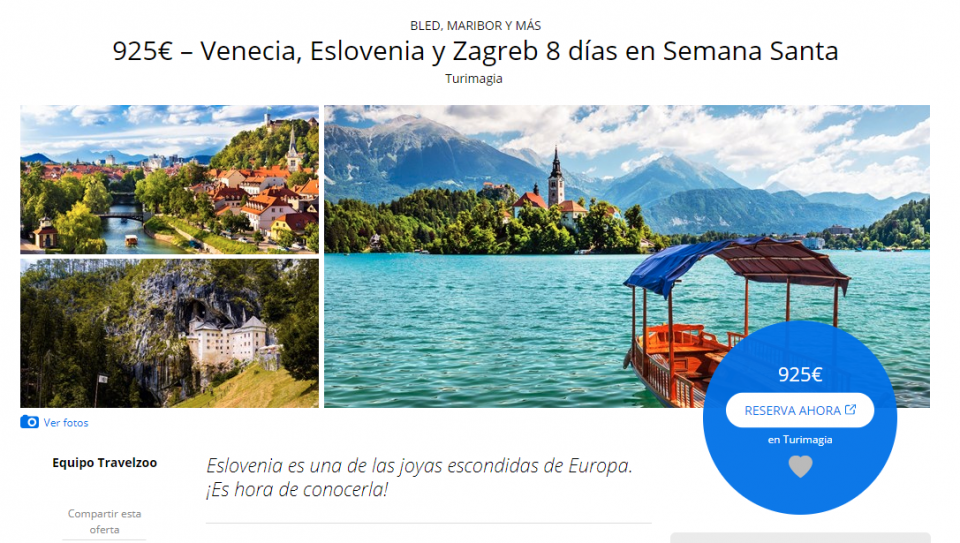Click Compartir esta oferta
The width and height of the screenshot is (960, 543).
[x=105, y=522]
